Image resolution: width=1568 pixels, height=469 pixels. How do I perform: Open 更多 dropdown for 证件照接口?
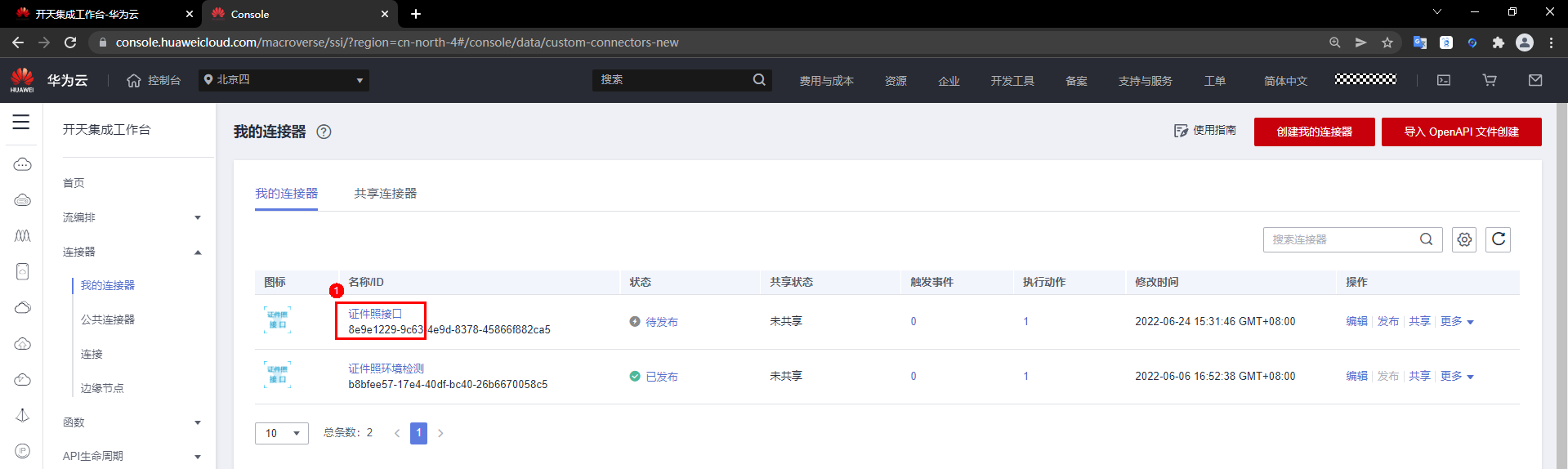click(x=1457, y=321)
